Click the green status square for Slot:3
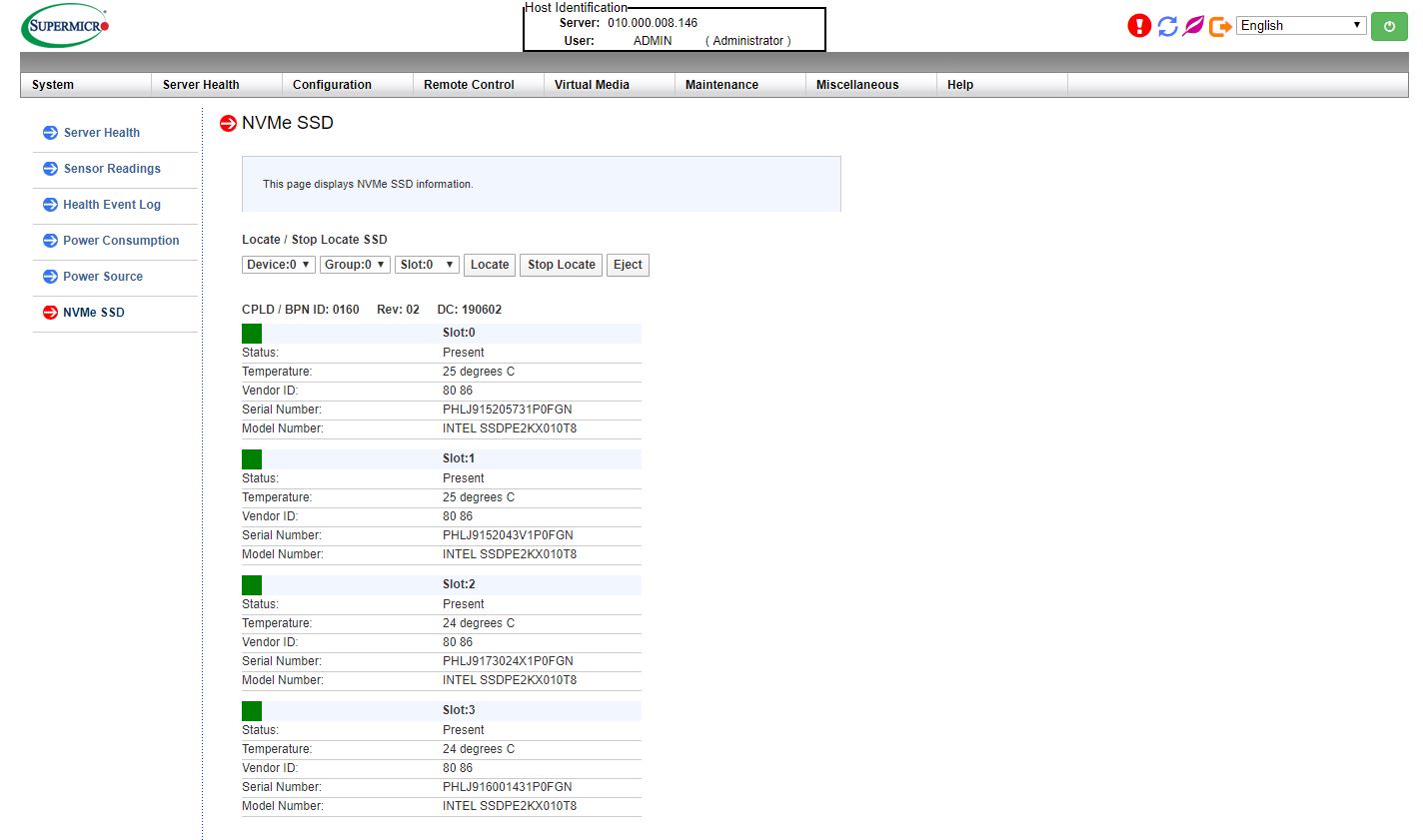 point(252,711)
